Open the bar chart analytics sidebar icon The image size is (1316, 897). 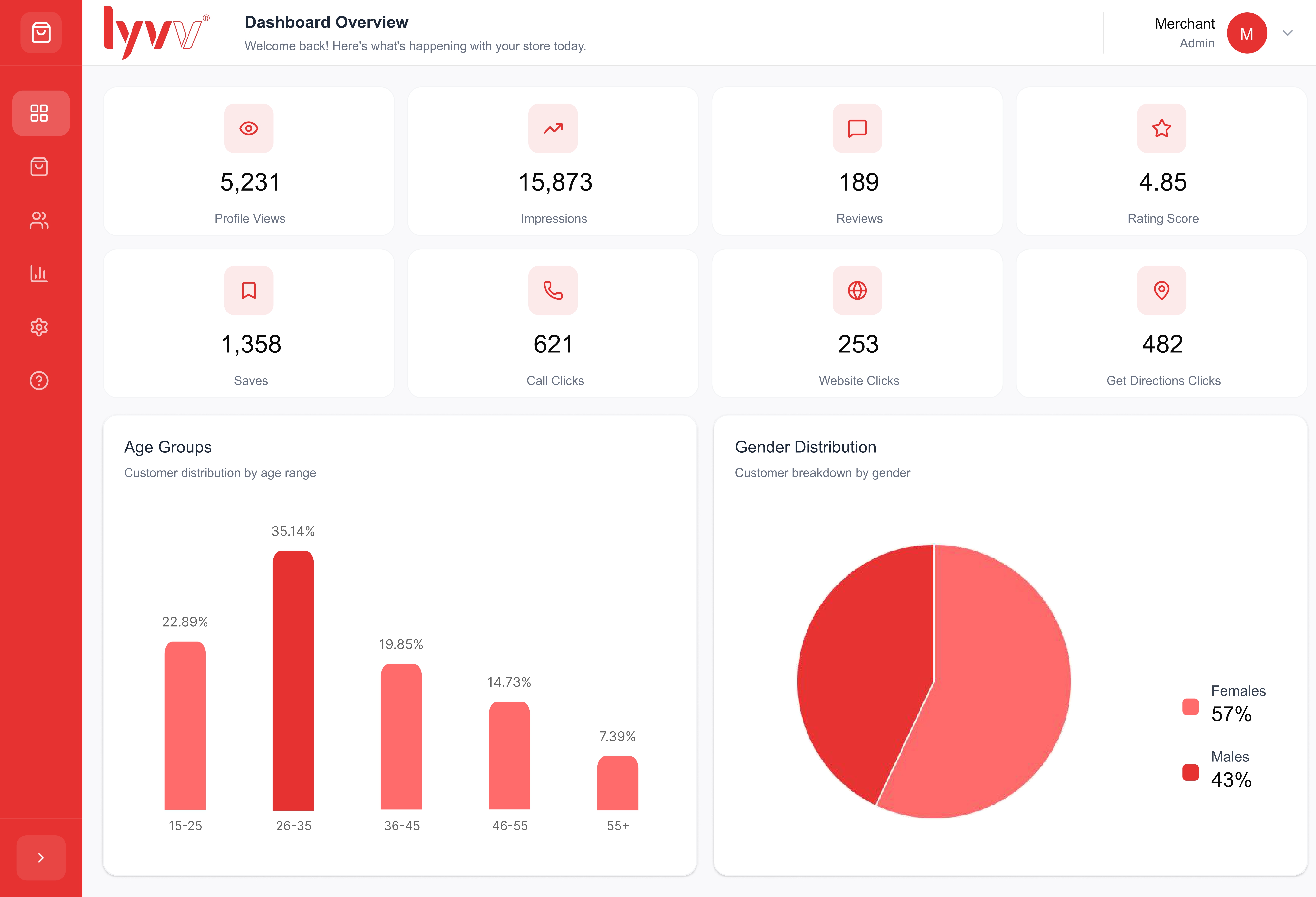click(39, 274)
